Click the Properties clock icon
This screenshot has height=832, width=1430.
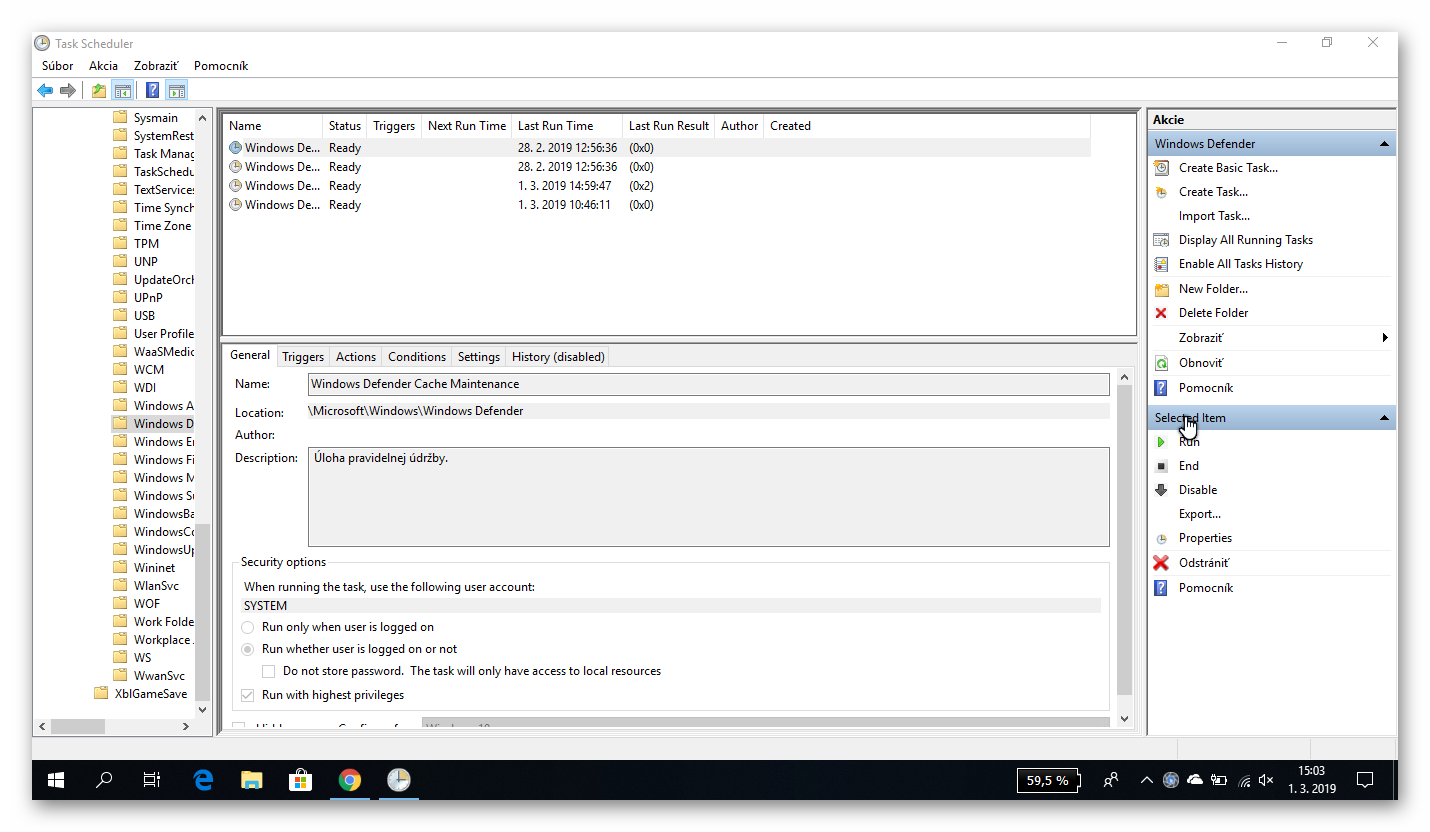point(1161,538)
